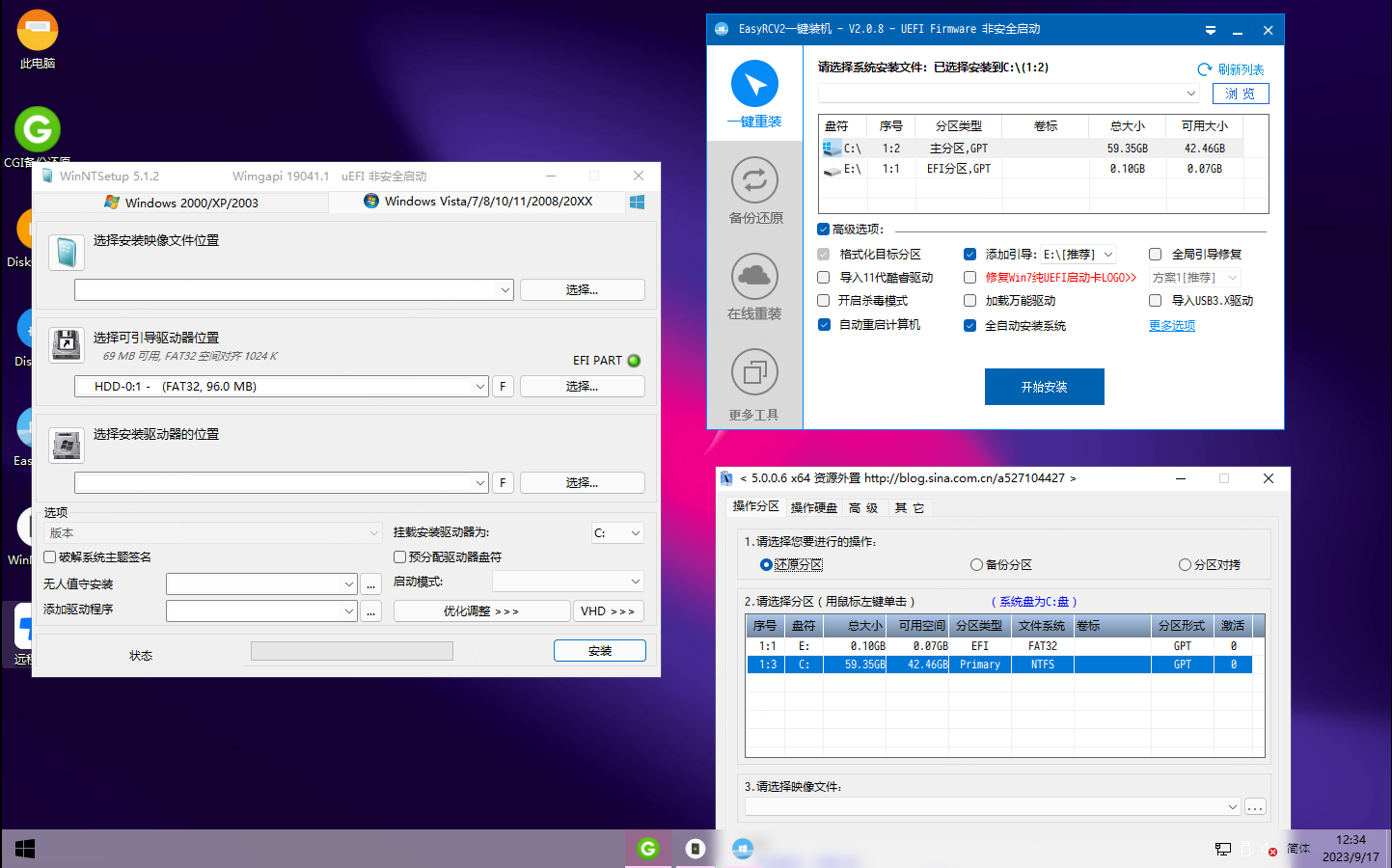1392x868 pixels.
Task: Click the boot drive floppy icon
Action: pyautogui.click(x=66, y=343)
